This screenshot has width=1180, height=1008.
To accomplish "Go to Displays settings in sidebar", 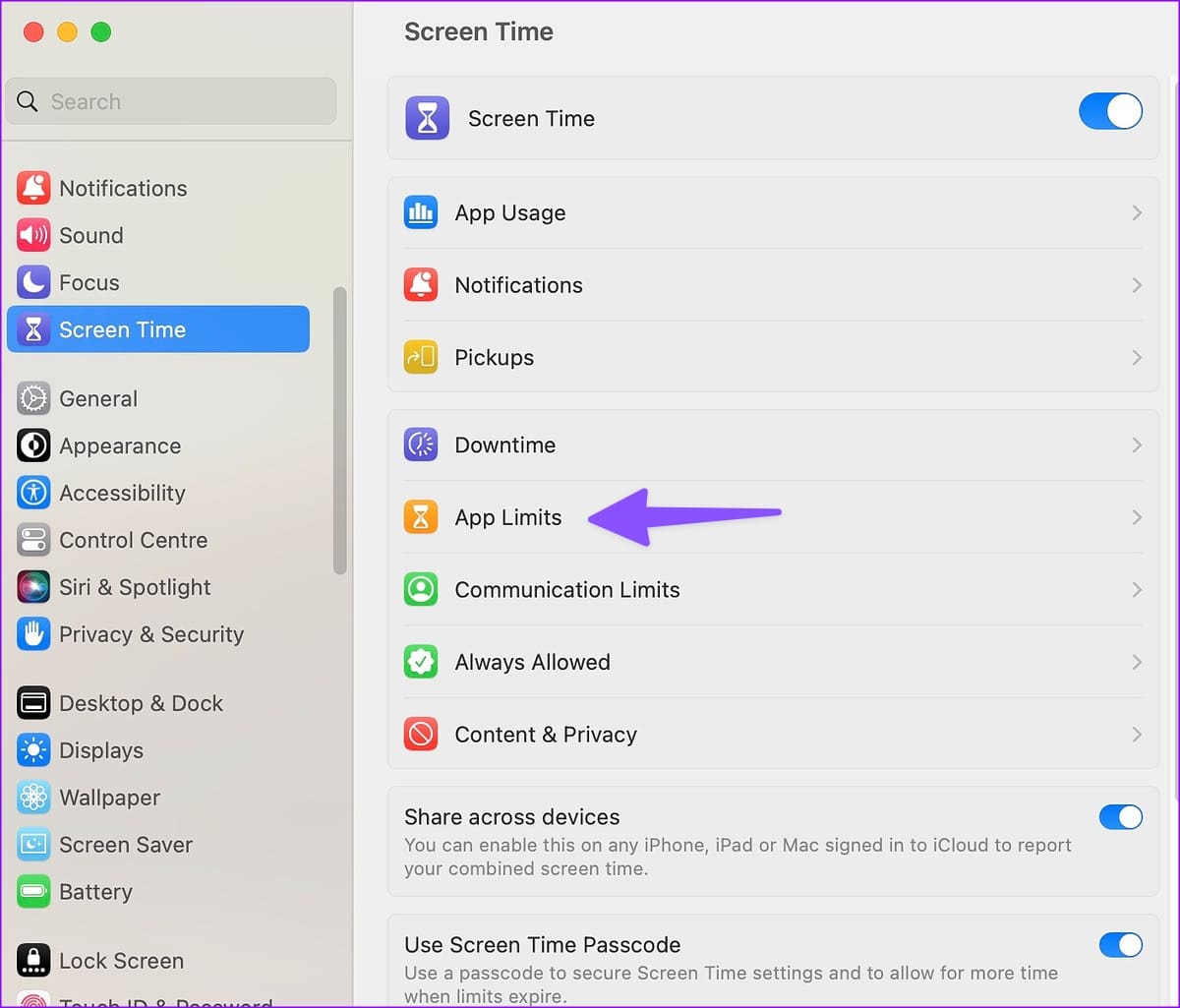I will click(x=158, y=750).
